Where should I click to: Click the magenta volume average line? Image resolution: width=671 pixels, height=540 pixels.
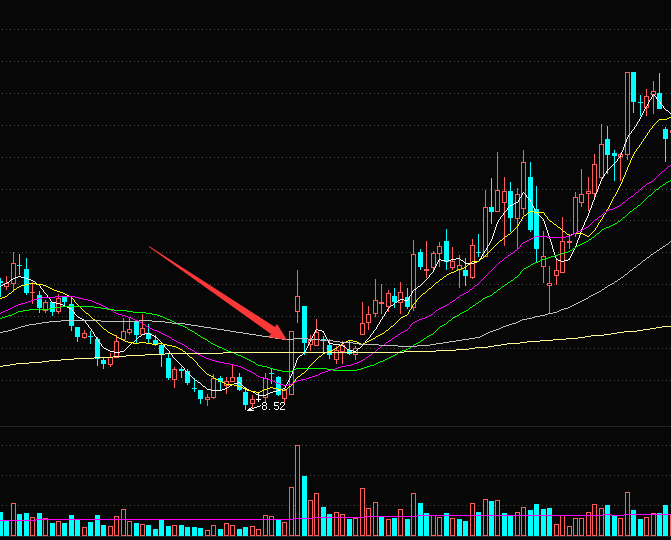(x=200, y=521)
